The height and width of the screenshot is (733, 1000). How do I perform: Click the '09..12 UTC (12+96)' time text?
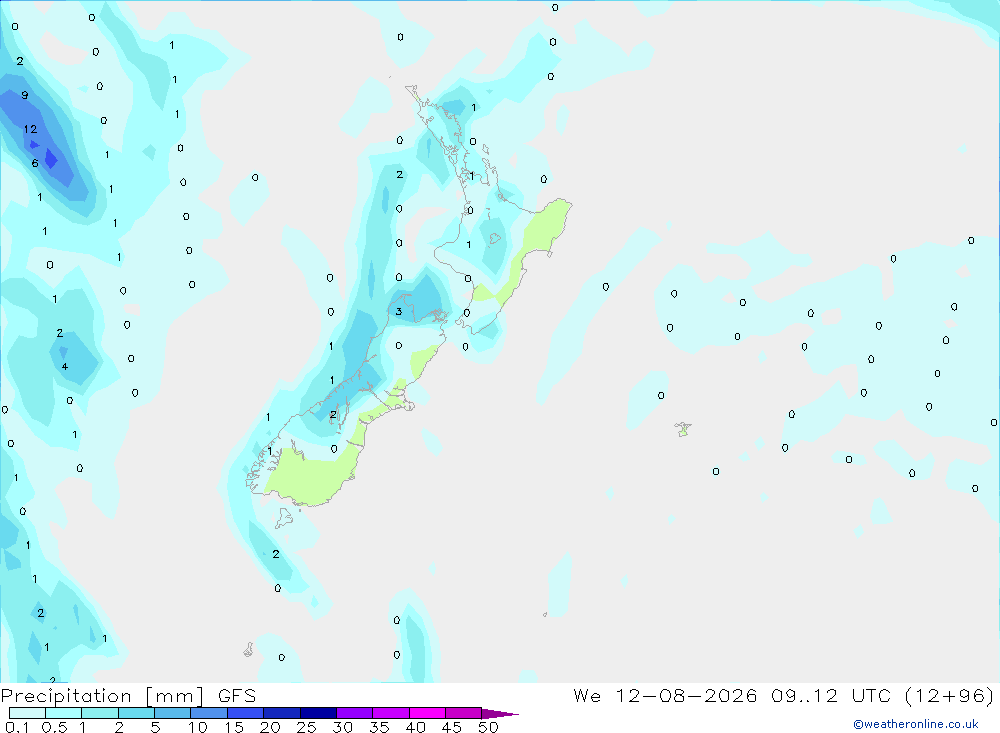tap(883, 695)
